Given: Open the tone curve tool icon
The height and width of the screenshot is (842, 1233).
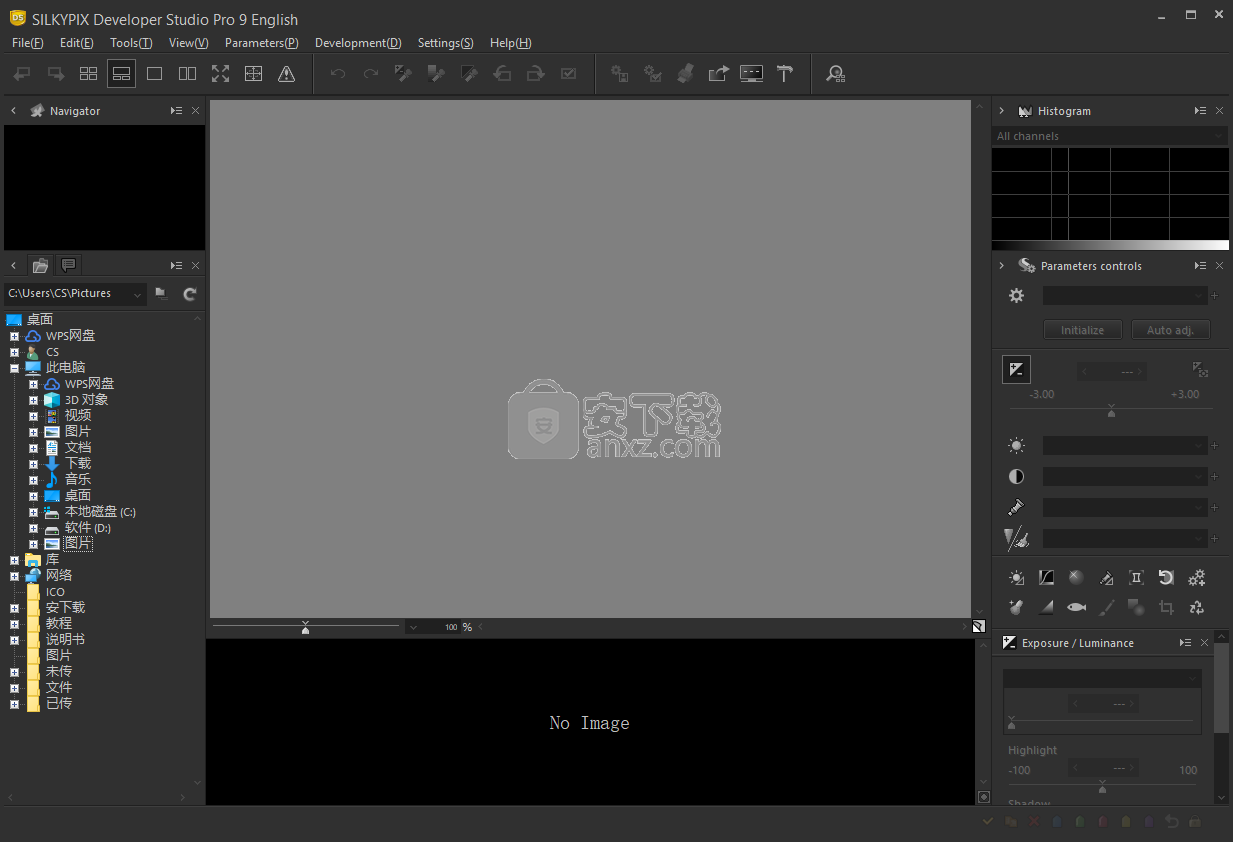Looking at the screenshot, I should [x=1046, y=577].
